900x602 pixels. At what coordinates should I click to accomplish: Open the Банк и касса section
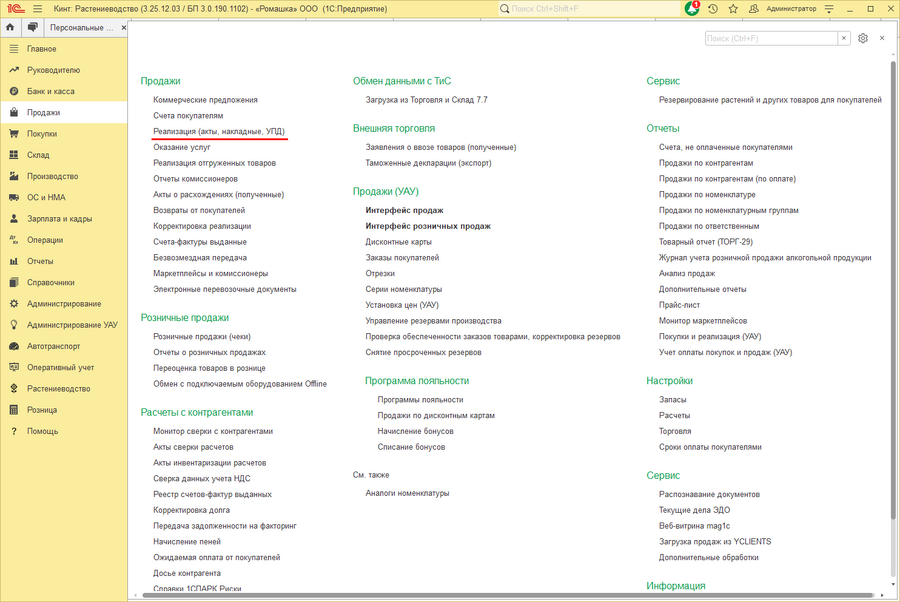coord(63,91)
